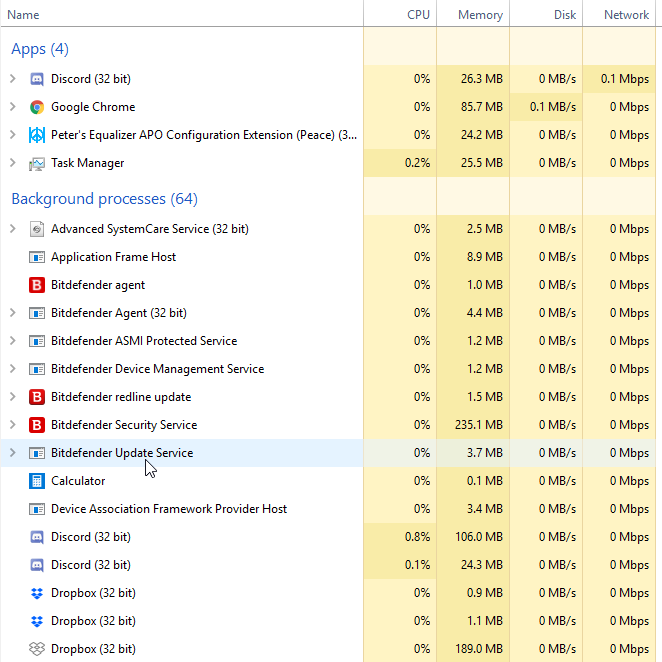Click the 106.0 MB memory value
The image size is (662, 662).
479,537
